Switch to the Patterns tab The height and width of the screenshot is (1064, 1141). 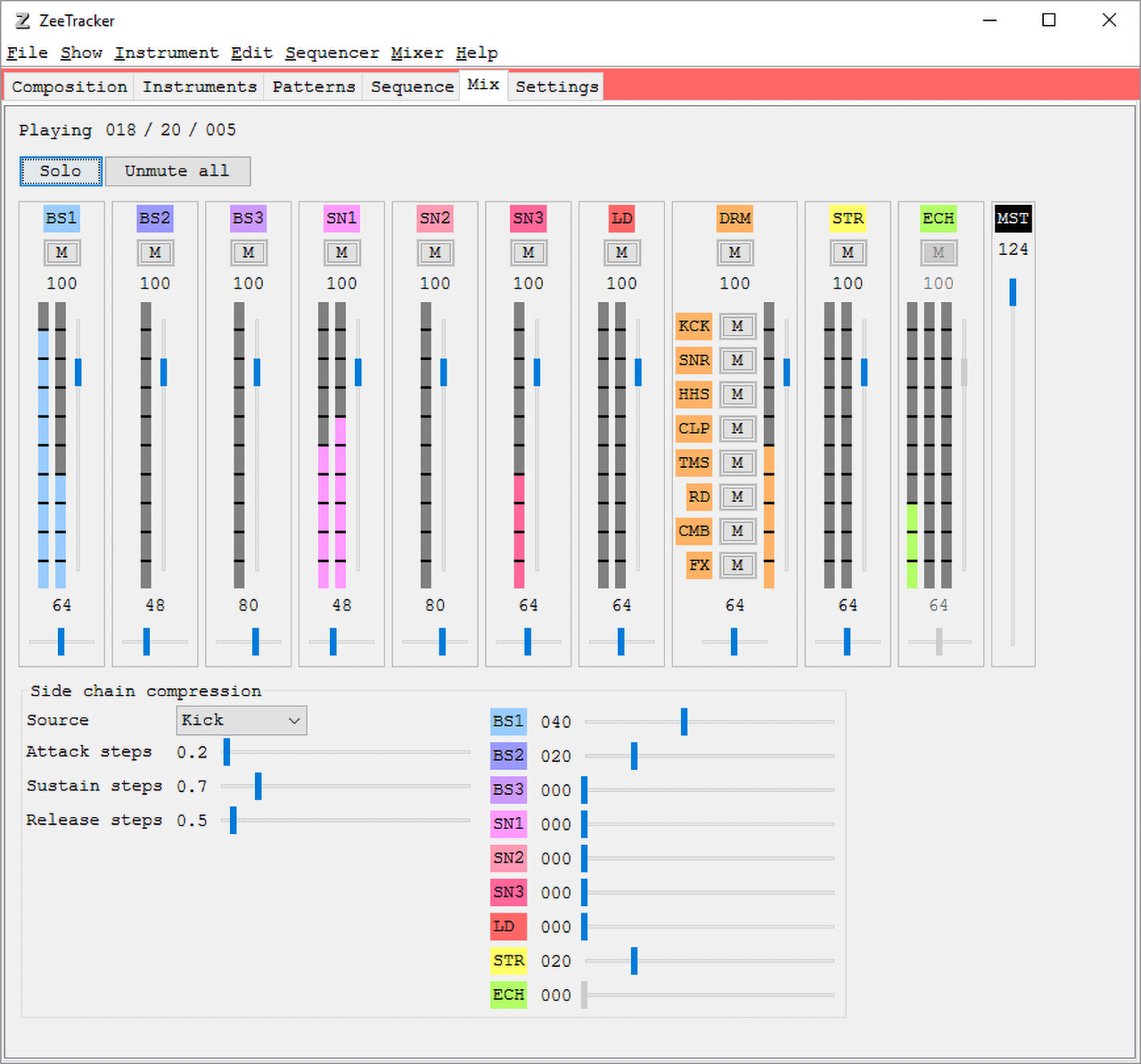tap(314, 86)
